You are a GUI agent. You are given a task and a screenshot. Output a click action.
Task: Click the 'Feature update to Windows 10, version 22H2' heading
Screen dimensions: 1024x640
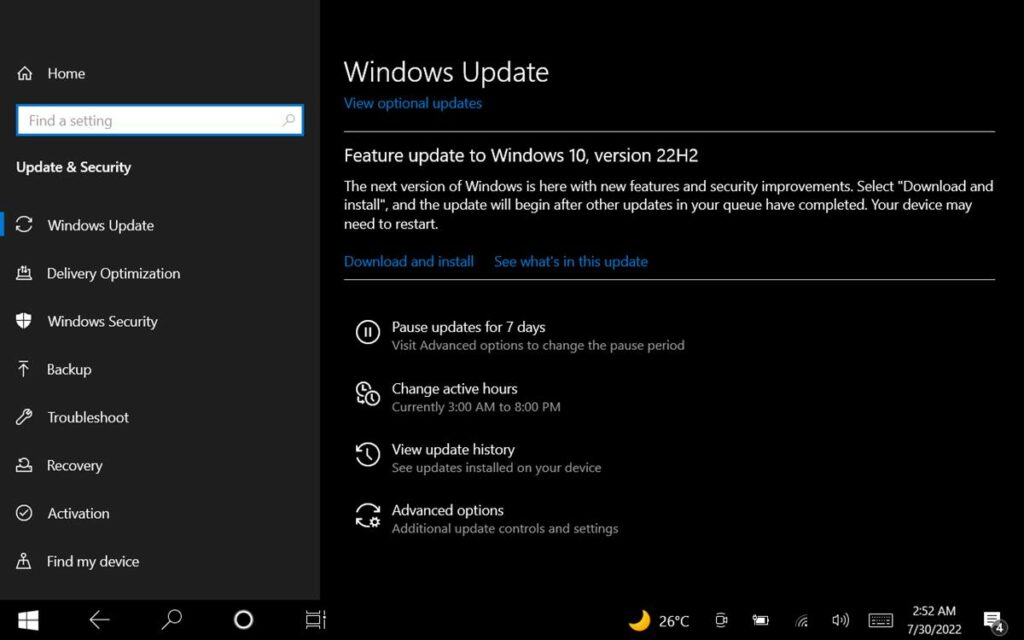pos(521,155)
